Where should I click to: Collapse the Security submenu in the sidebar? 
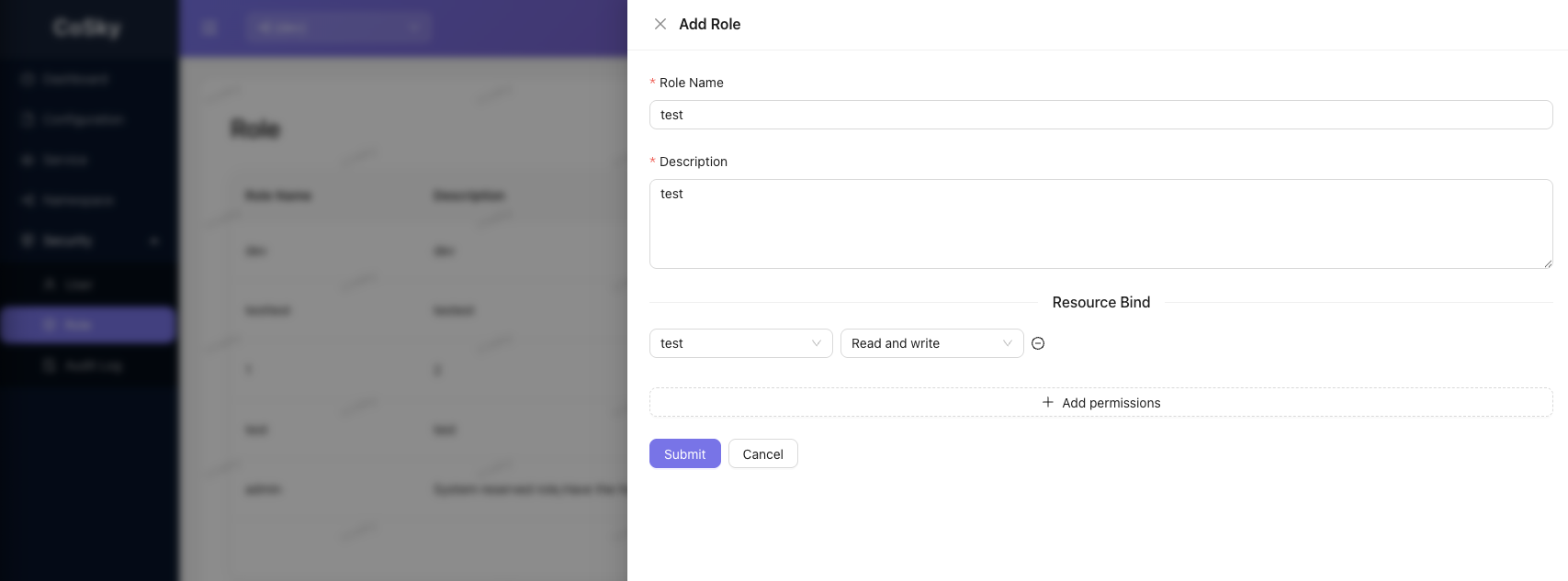pyautogui.click(x=154, y=240)
